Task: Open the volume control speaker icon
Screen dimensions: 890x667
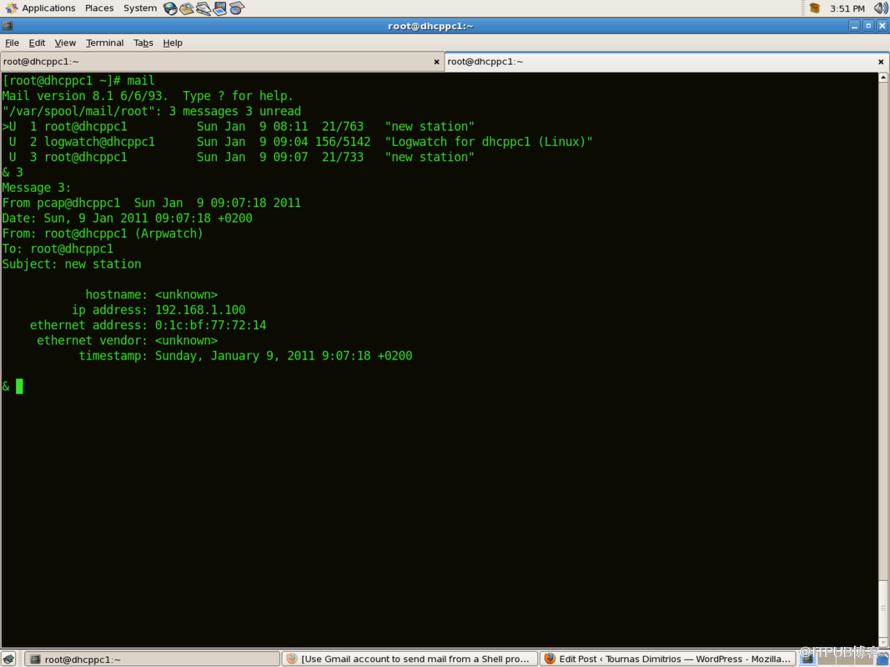Action: click(880, 8)
